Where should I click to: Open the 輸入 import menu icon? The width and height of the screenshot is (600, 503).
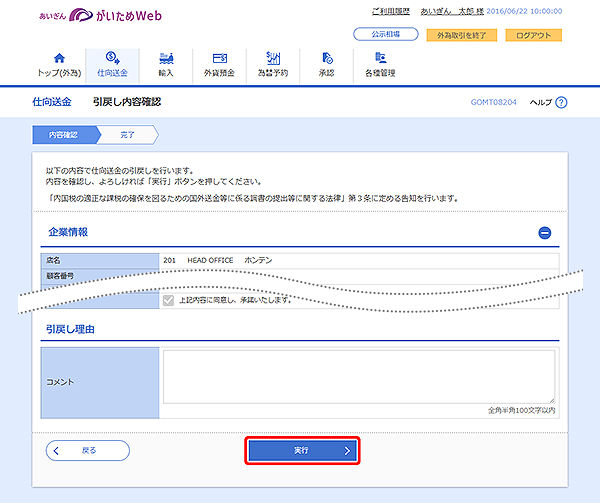click(x=166, y=58)
